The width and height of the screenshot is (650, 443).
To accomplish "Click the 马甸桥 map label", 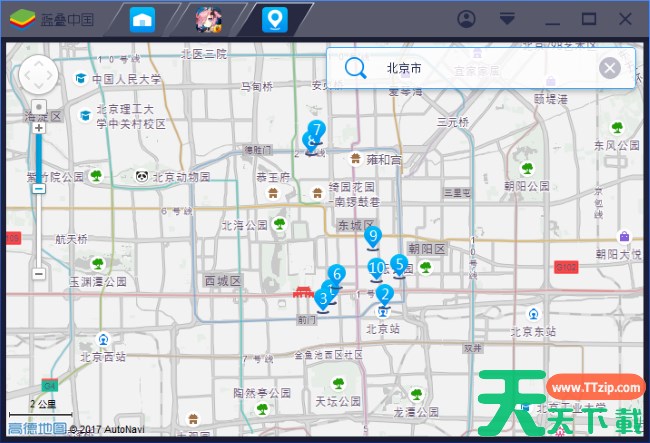I will (257, 86).
